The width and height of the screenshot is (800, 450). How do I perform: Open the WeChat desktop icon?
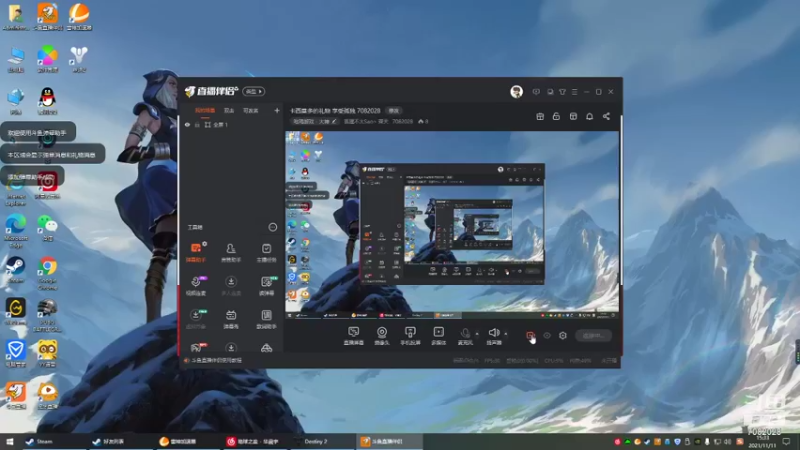pos(47,227)
